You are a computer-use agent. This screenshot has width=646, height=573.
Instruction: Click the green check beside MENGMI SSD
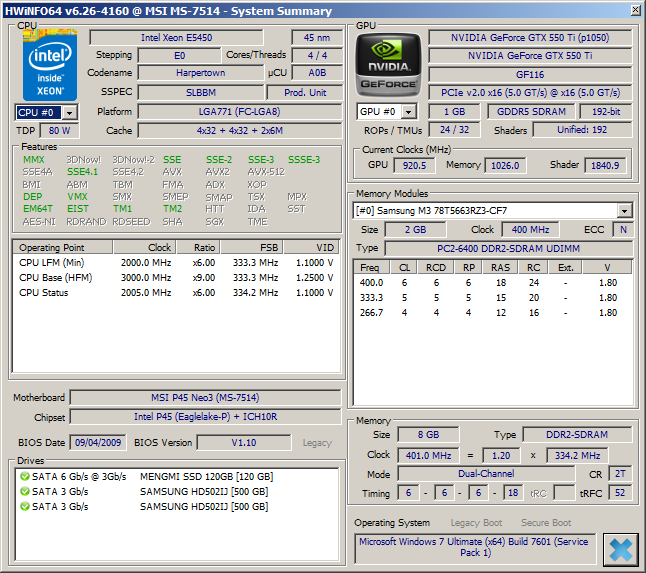[x=24, y=477]
